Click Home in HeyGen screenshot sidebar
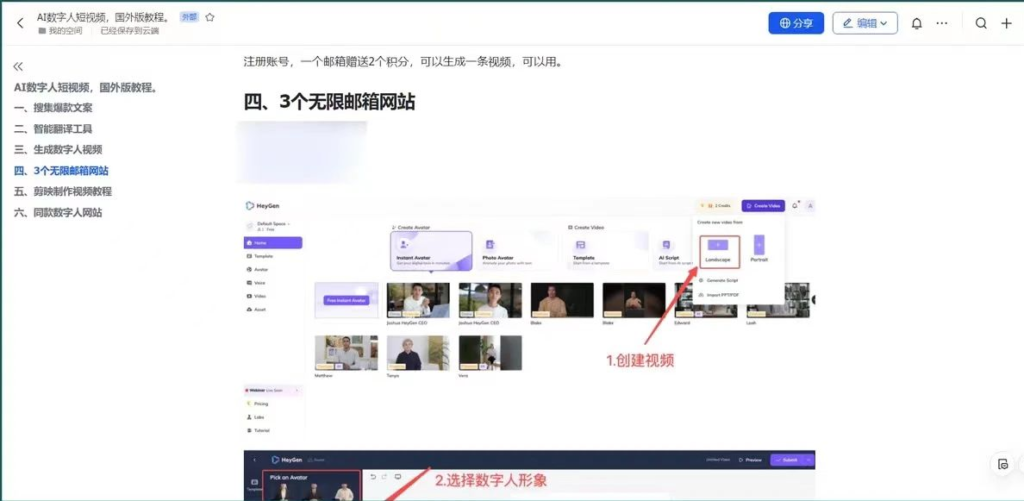 (273, 242)
